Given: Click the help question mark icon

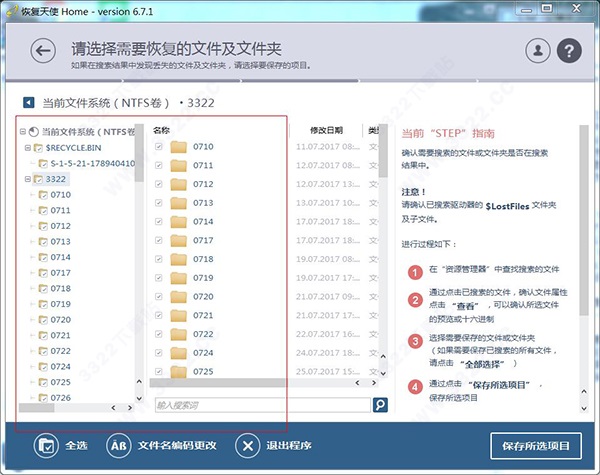Looking at the screenshot, I should [x=569, y=50].
